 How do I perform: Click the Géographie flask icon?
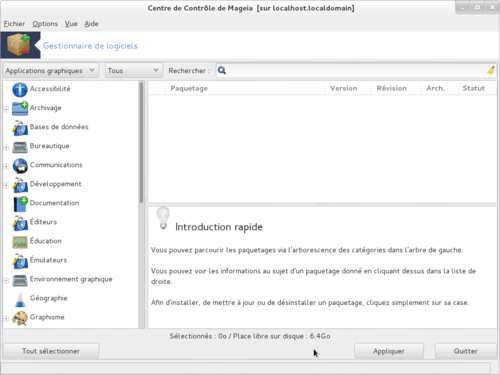pyautogui.click(x=20, y=299)
